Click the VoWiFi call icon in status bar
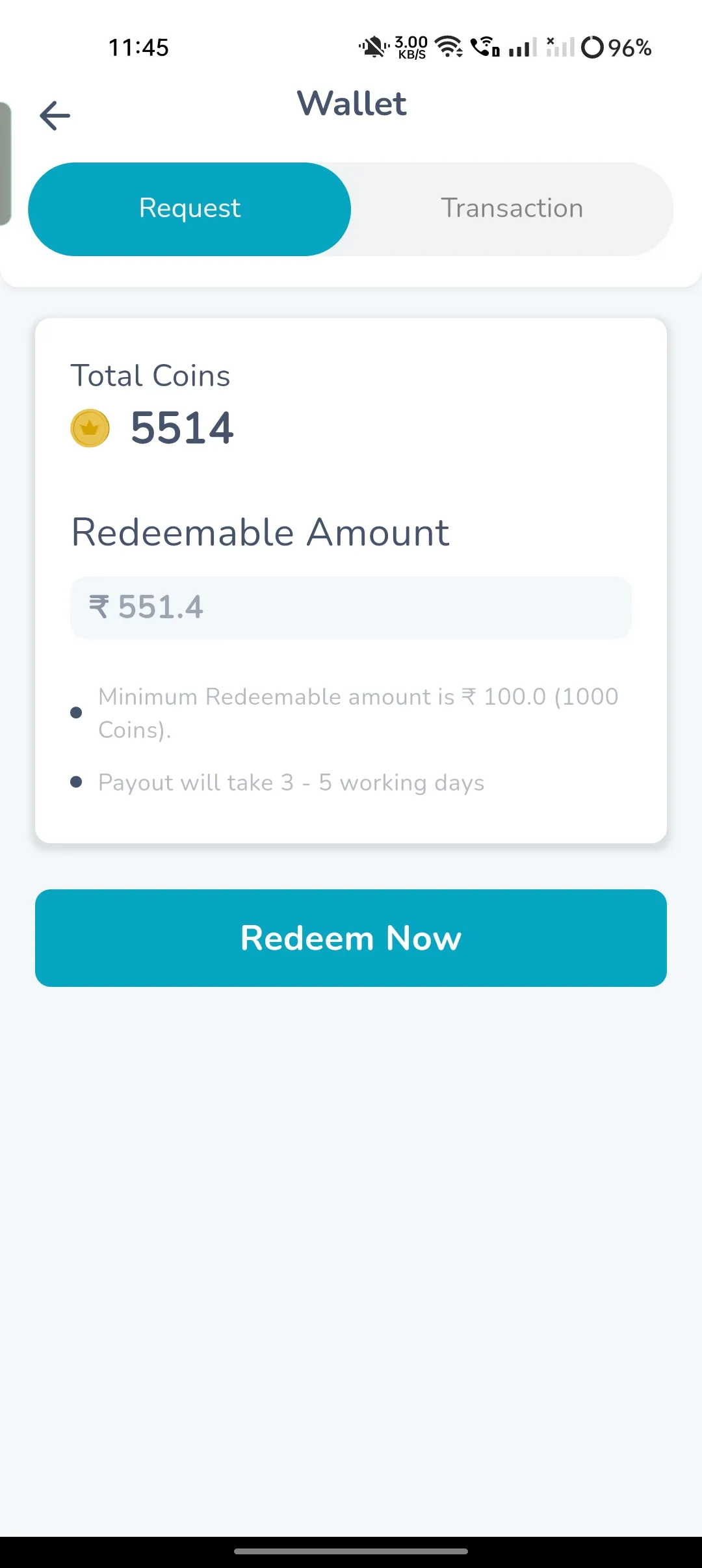The width and height of the screenshot is (702, 1568). click(484, 47)
